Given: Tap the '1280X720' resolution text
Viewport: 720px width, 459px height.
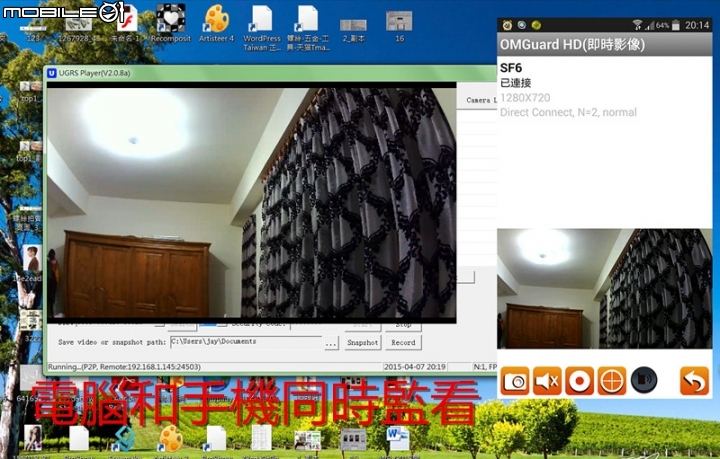Looking at the screenshot, I should tap(525, 98).
